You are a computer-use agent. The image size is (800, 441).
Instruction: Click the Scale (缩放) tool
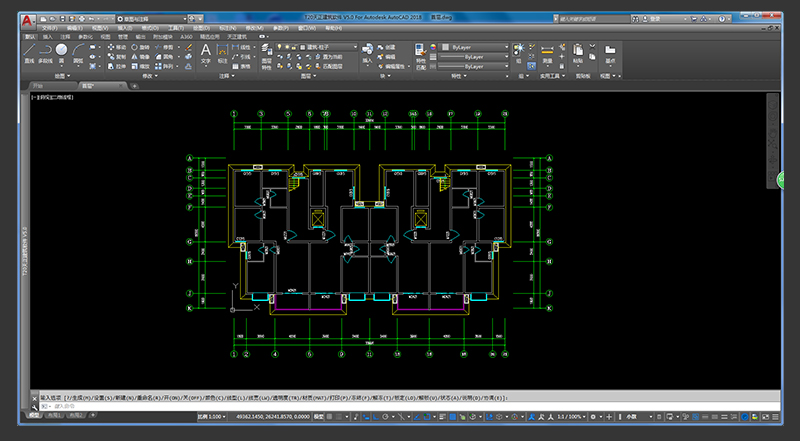(140, 66)
